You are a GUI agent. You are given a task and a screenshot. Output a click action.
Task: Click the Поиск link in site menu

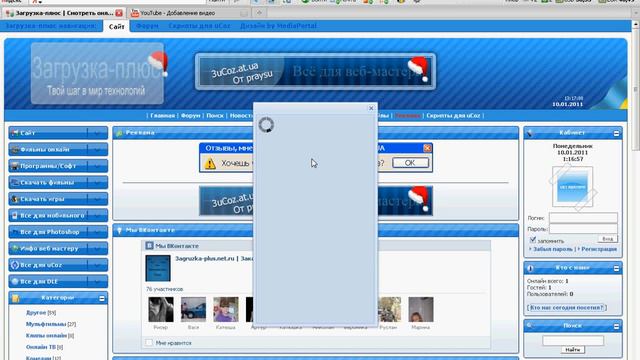pyautogui.click(x=215, y=116)
